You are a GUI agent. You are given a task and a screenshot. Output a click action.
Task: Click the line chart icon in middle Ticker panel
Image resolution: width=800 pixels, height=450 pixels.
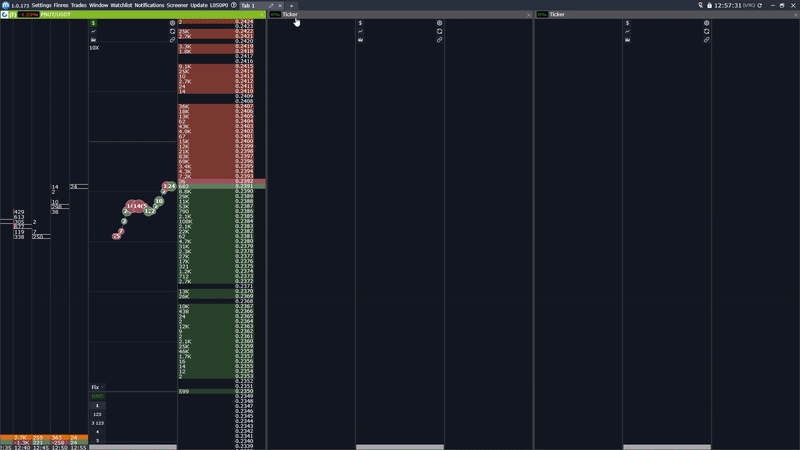(360, 31)
